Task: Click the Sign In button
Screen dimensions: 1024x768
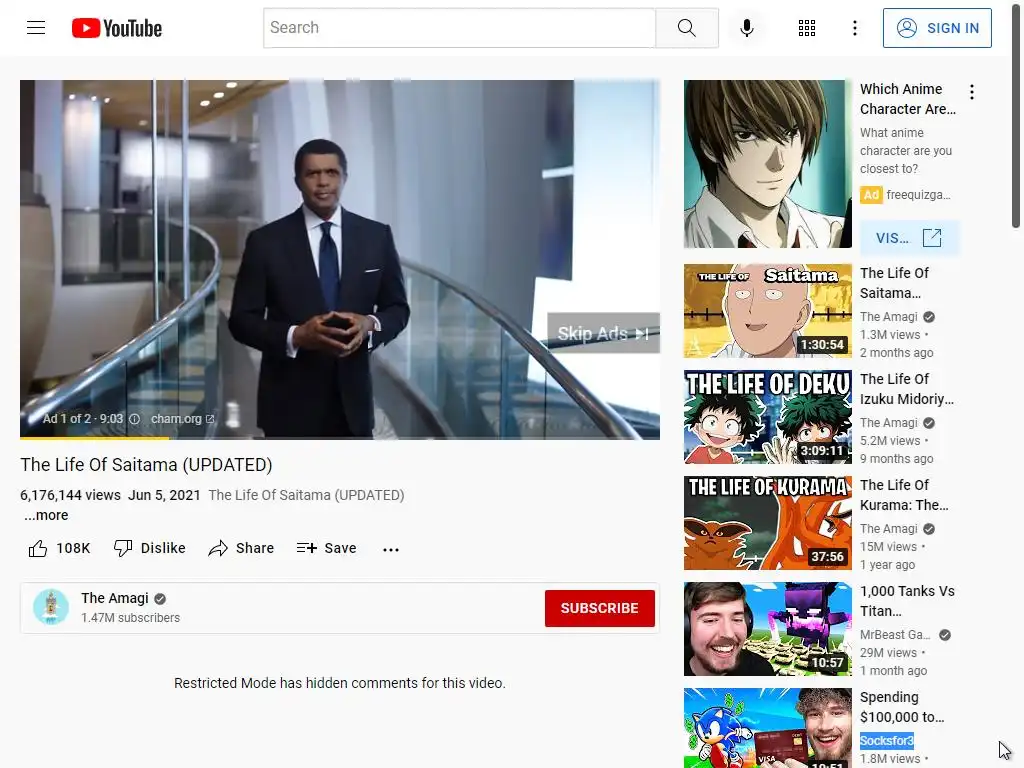Action: pos(936,27)
